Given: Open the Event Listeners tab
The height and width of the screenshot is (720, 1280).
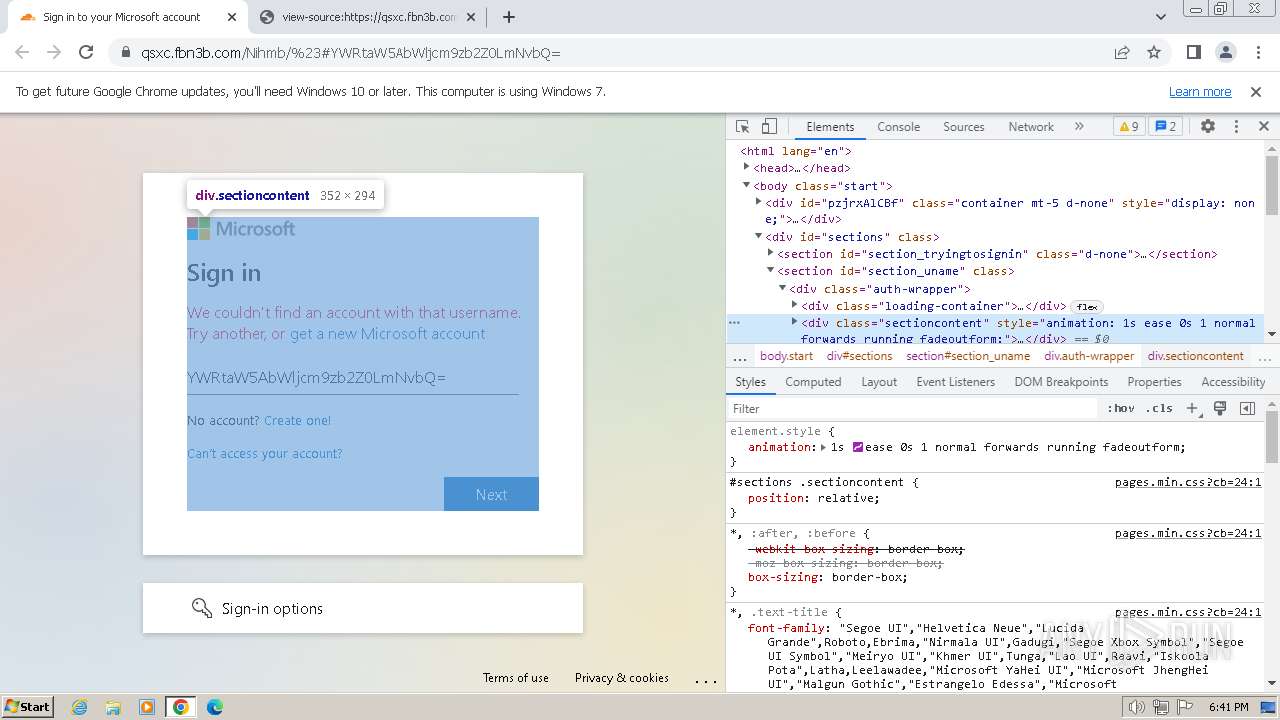Looking at the screenshot, I should (955, 382).
